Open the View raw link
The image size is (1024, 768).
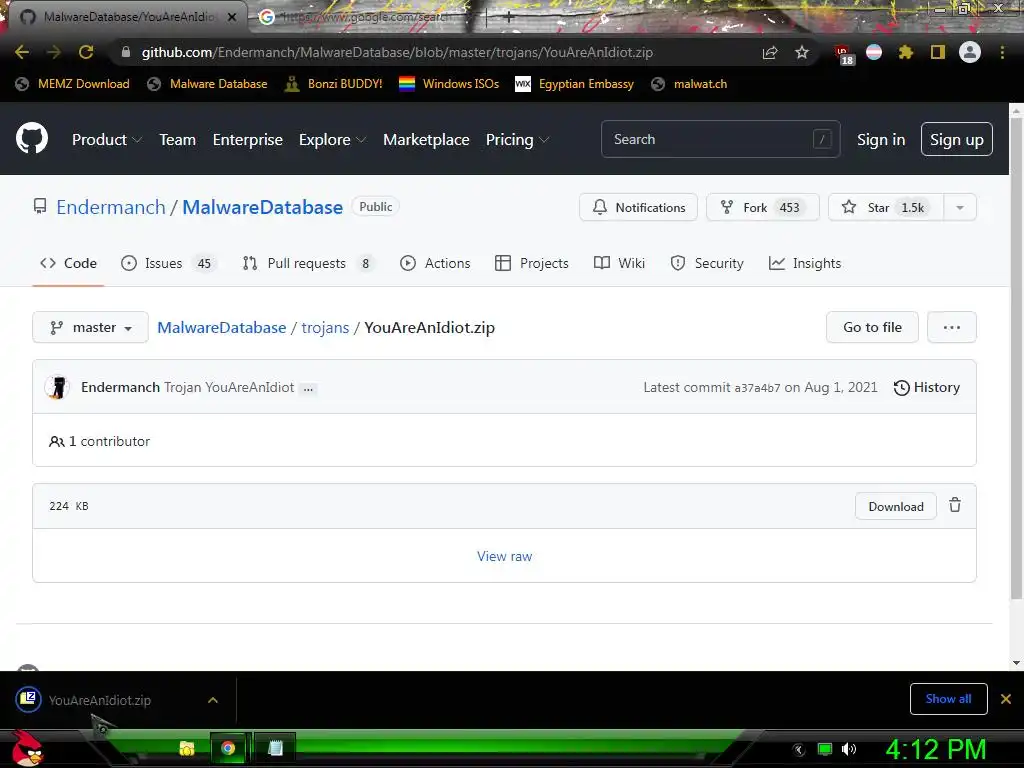(504, 556)
